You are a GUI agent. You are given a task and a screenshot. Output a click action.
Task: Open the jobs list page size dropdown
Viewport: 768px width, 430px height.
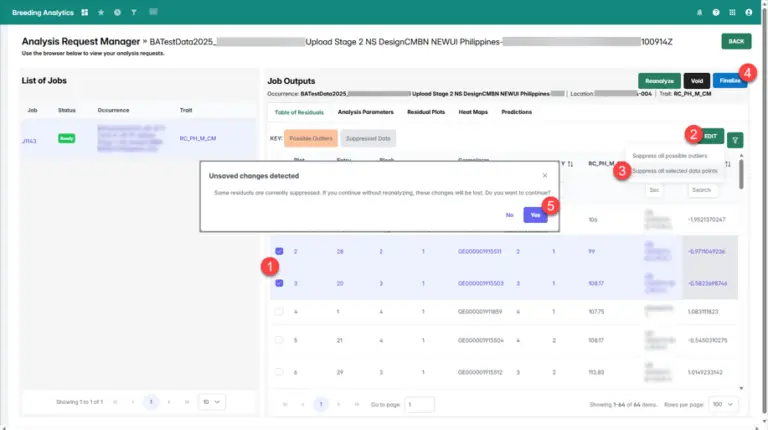(211, 401)
